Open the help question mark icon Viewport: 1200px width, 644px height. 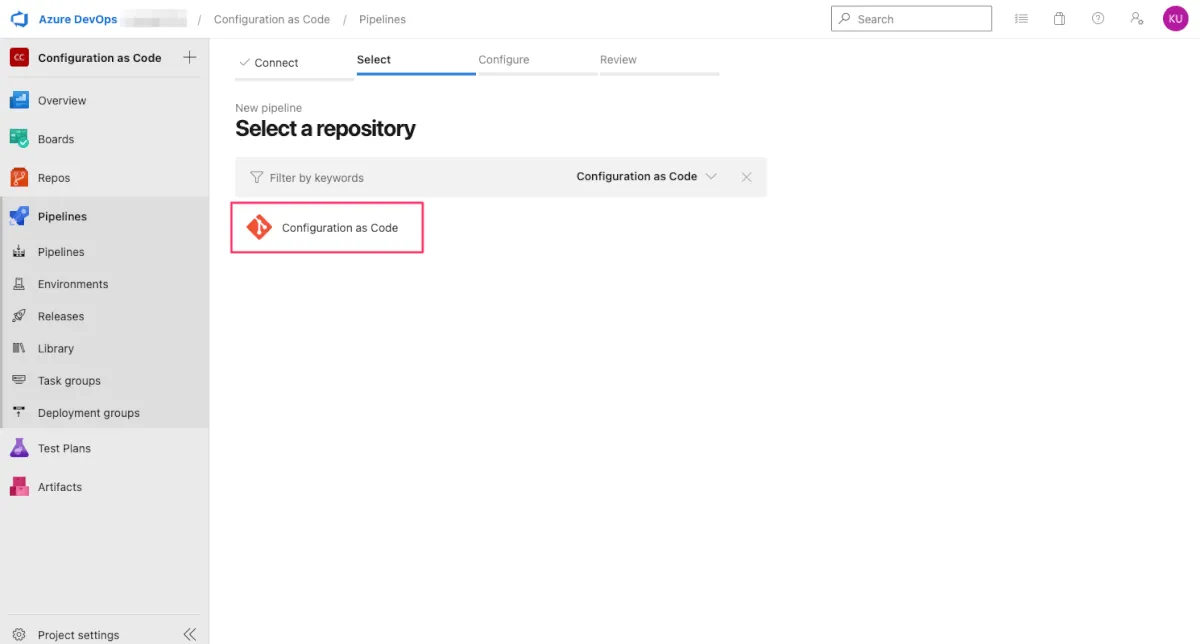coord(1098,19)
